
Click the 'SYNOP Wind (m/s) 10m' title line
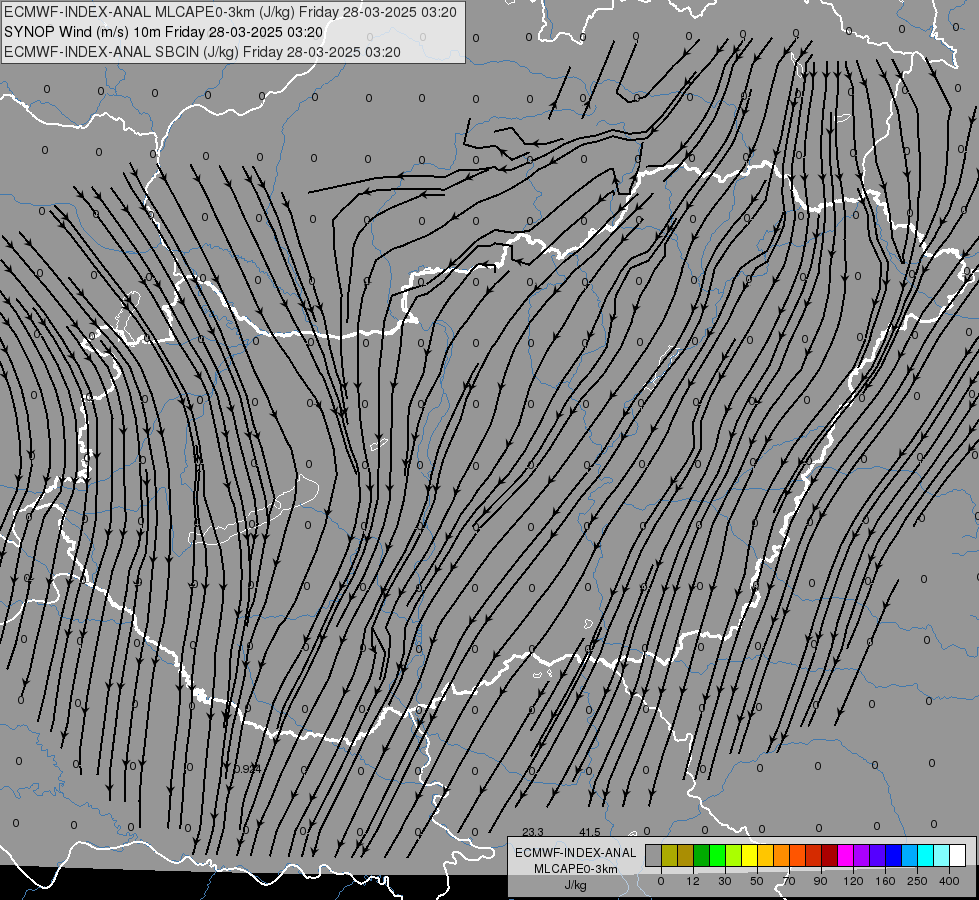(82, 32)
